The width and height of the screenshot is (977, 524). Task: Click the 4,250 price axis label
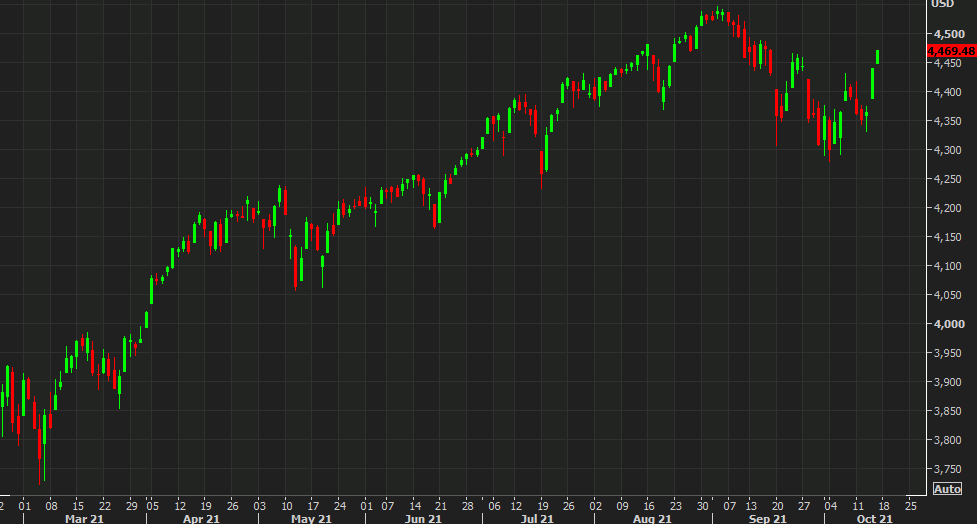pos(947,179)
